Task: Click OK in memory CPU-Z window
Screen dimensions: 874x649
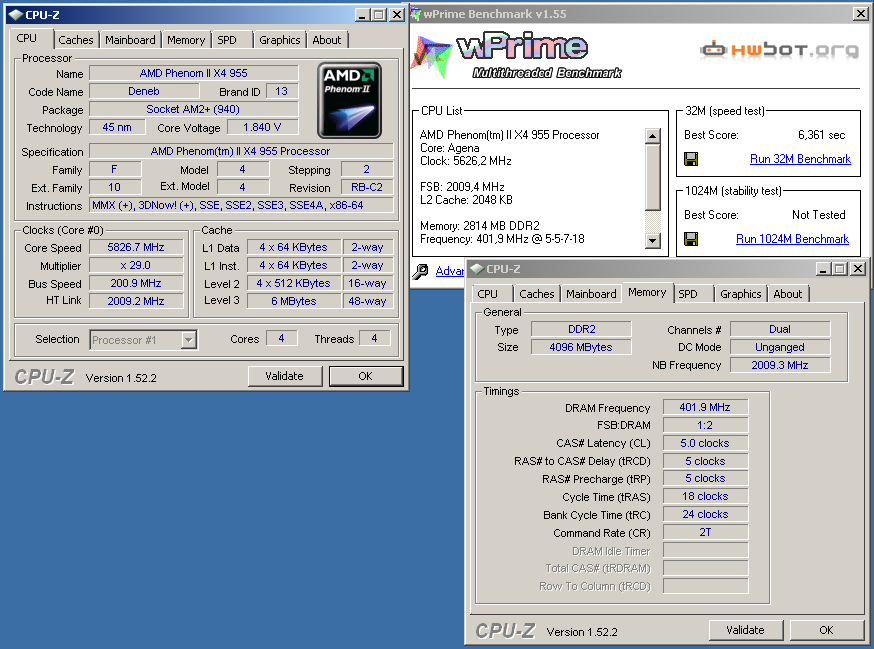Action: 826,630
